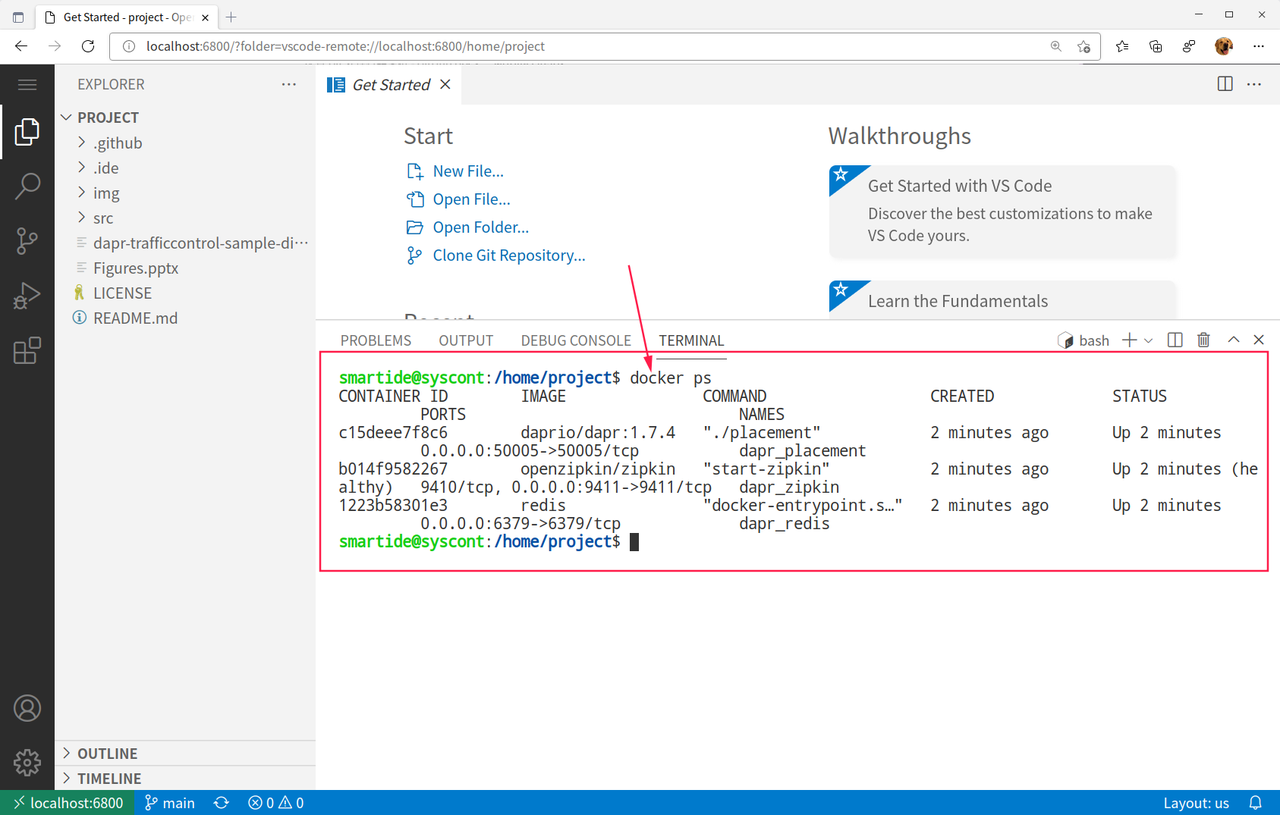The height and width of the screenshot is (815, 1280).
Task: Click the Open Folder link
Action: [467, 227]
